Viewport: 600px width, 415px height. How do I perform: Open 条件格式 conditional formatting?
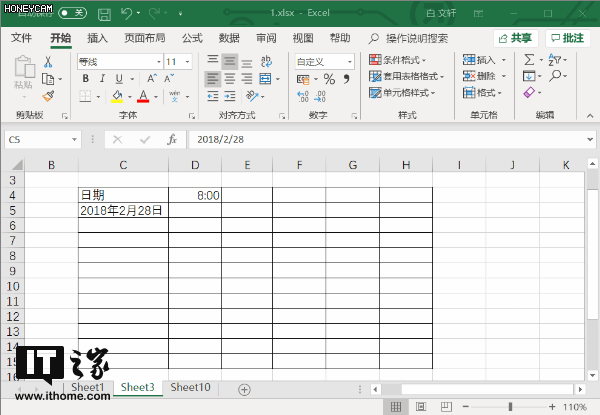[398, 60]
